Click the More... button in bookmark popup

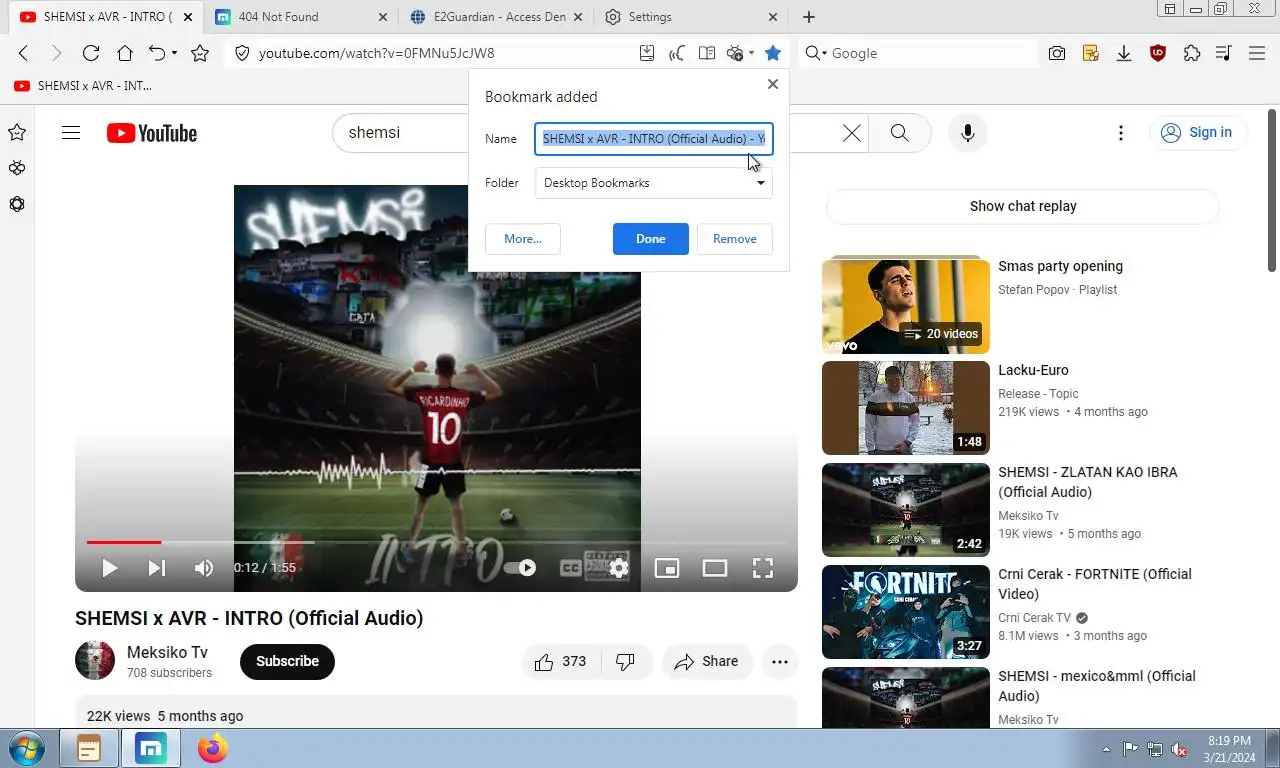pos(523,239)
